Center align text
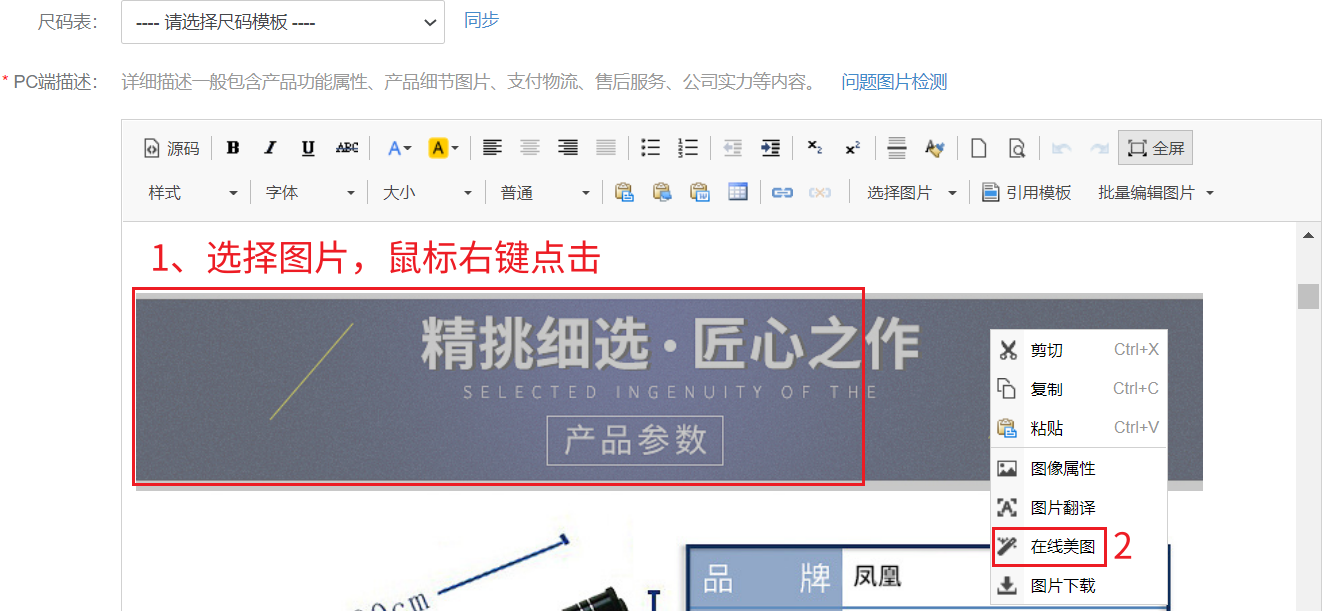The image size is (1330, 611). [x=530, y=148]
